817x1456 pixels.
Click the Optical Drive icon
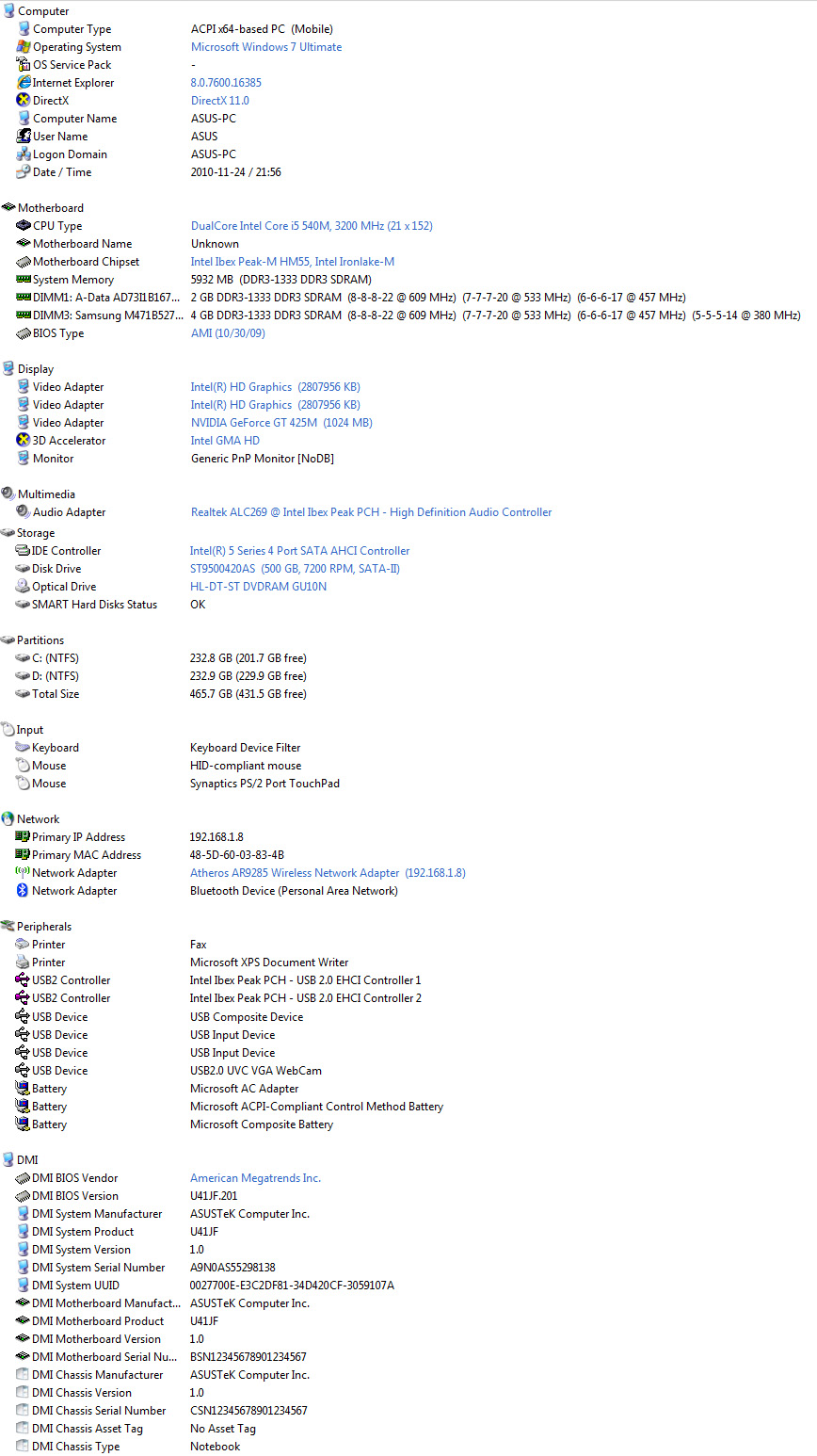tap(24, 587)
